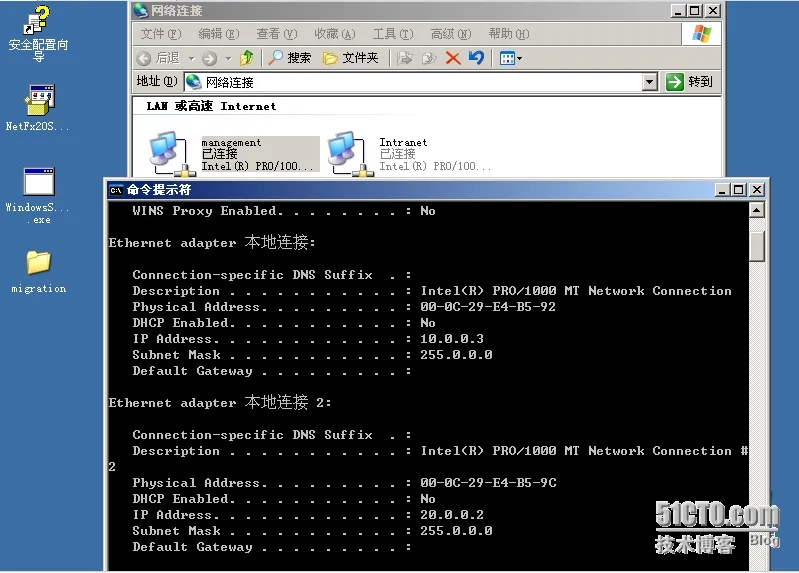Click the 网络连接 address input field

click(x=413, y=82)
